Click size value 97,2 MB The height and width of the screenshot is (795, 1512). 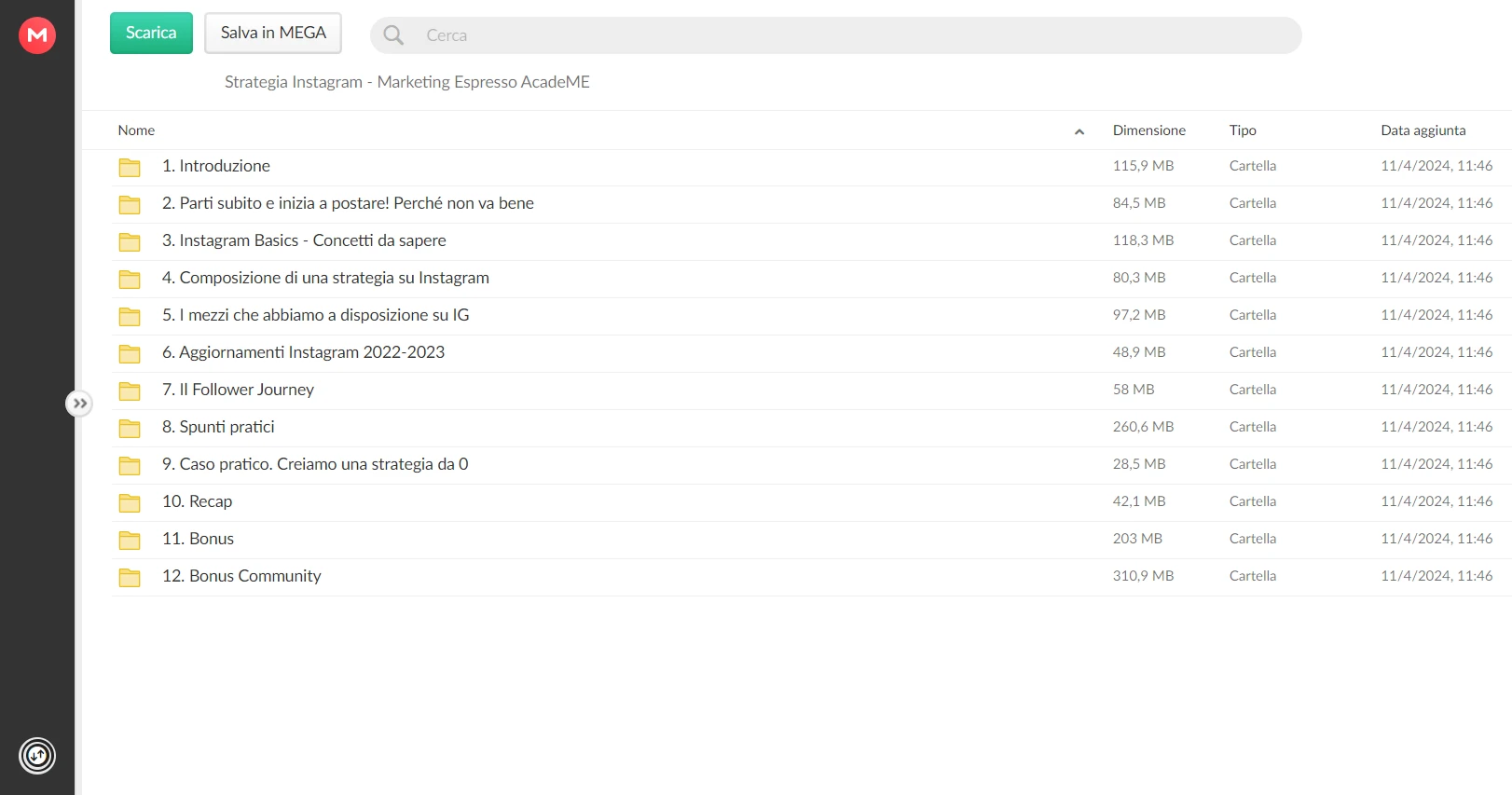coord(1139,315)
